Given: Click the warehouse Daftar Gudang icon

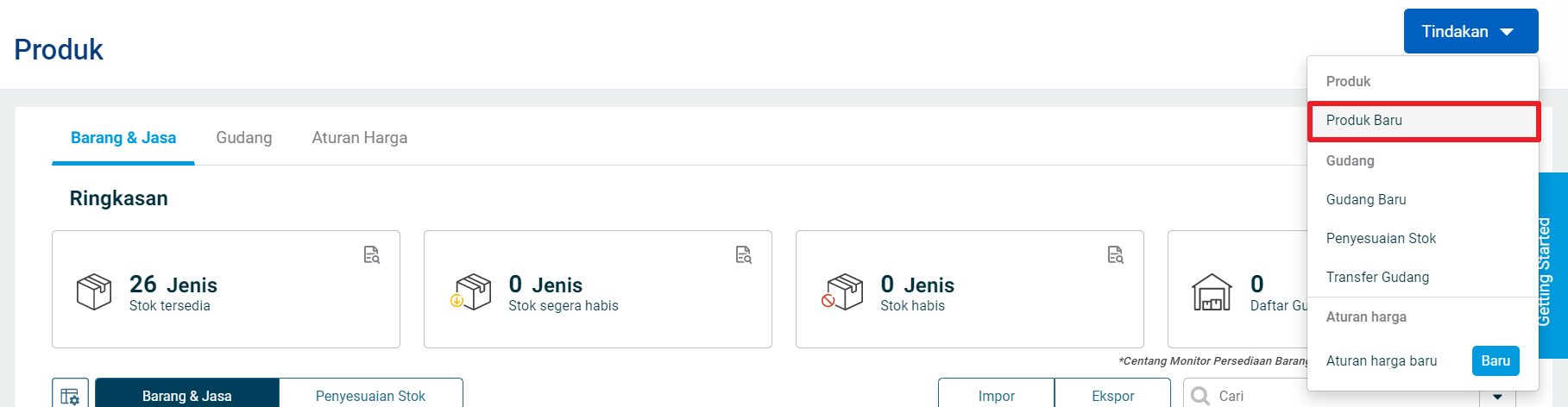Looking at the screenshot, I should (x=1212, y=291).
